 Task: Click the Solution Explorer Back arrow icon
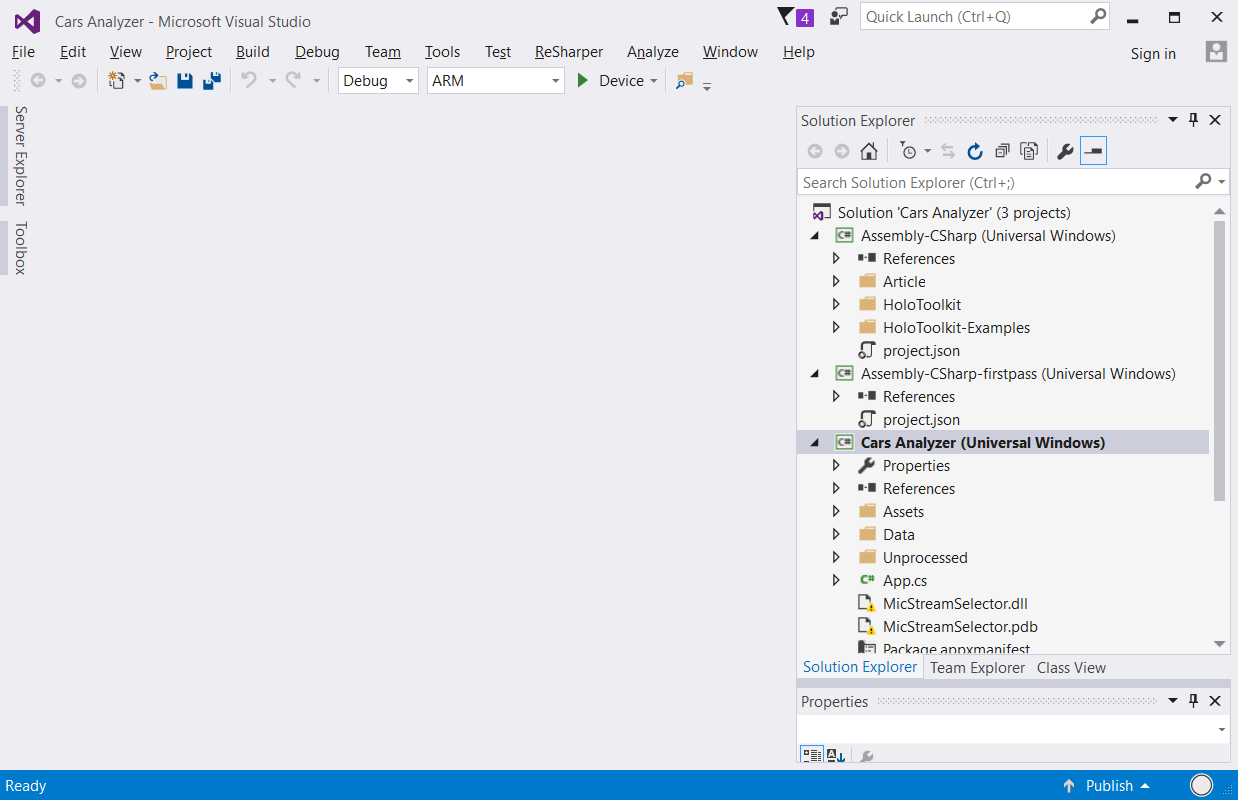pos(815,151)
